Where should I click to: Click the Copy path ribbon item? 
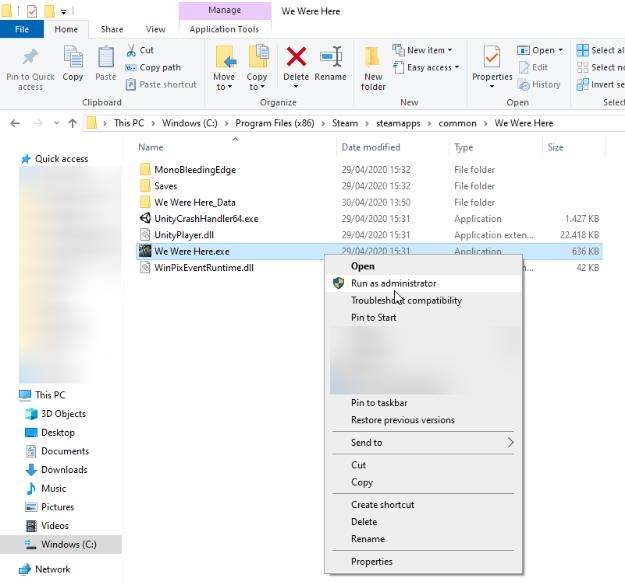pyautogui.click(x=153, y=67)
